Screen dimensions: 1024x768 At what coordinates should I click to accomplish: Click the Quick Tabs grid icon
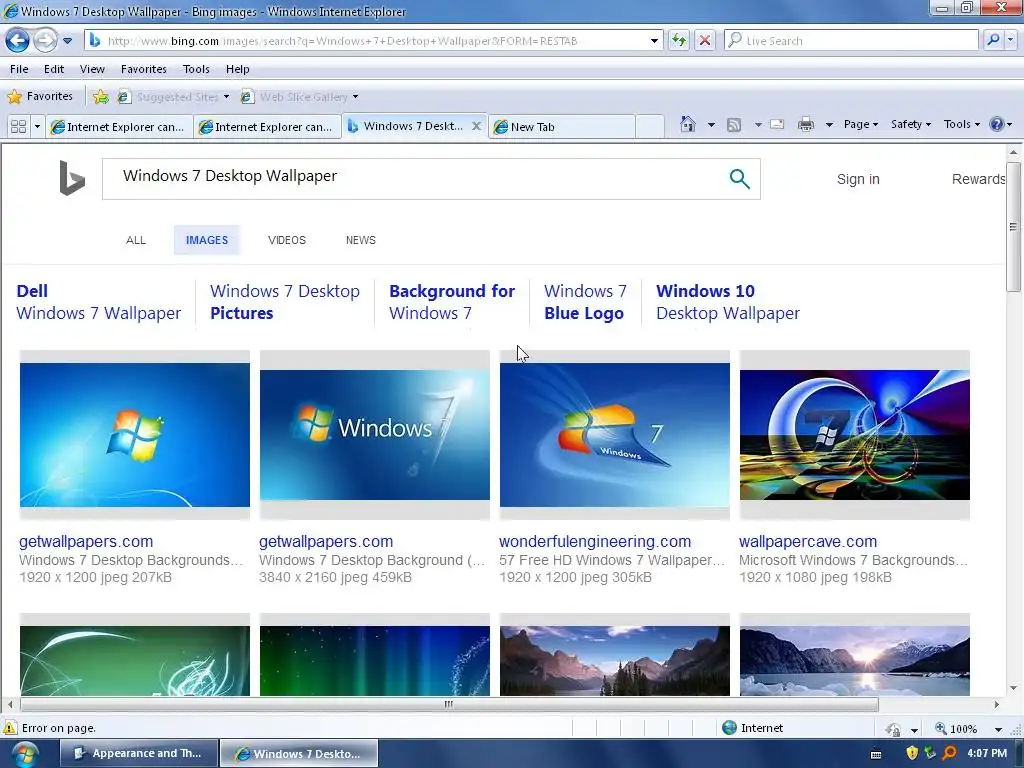[x=18, y=126]
